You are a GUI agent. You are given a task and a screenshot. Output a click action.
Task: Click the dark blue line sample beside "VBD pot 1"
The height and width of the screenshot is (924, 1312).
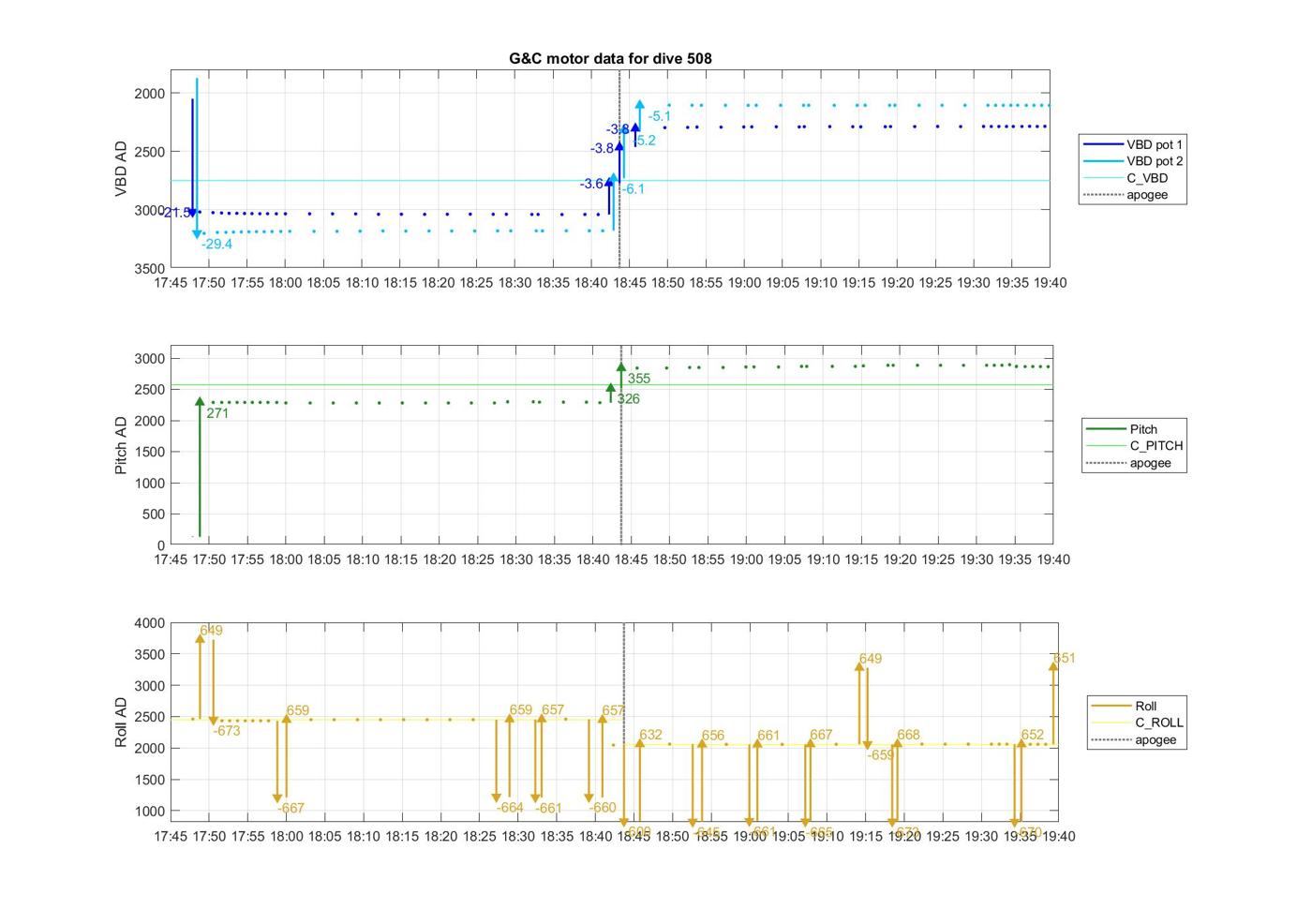click(x=1103, y=144)
